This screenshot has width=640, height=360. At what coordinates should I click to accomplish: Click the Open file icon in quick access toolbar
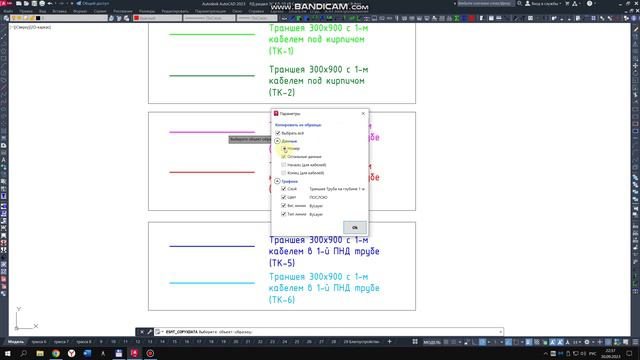pyautogui.click(x=26, y=3)
